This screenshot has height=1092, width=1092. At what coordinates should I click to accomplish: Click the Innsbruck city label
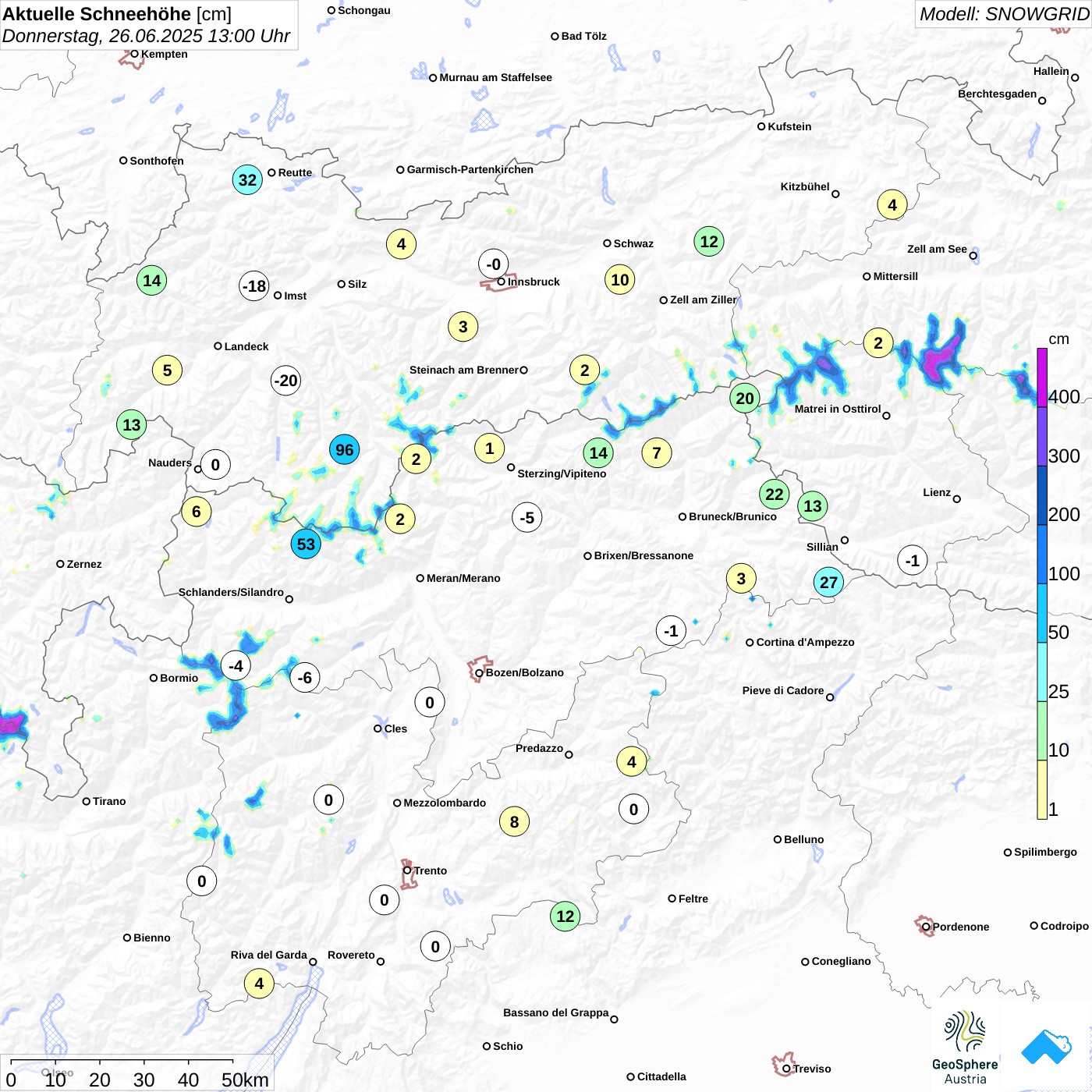point(534,282)
